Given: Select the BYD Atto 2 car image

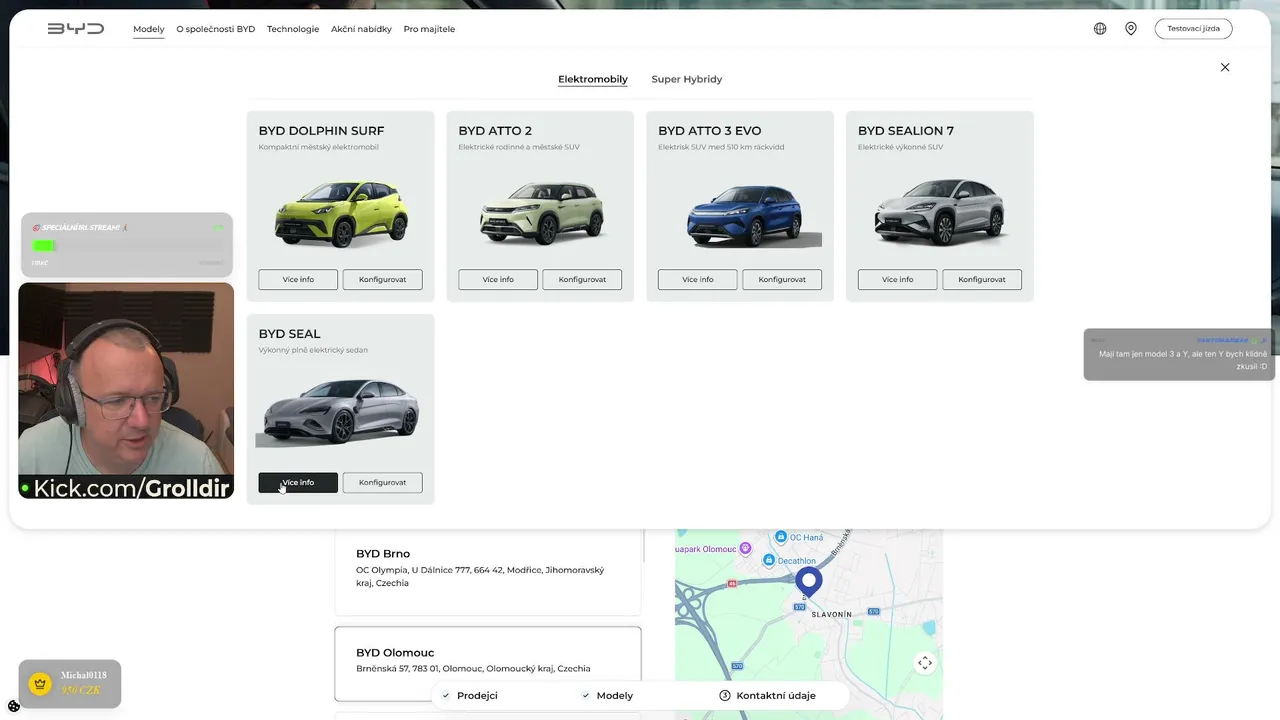Looking at the screenshot, I should [x=541, y=213].
